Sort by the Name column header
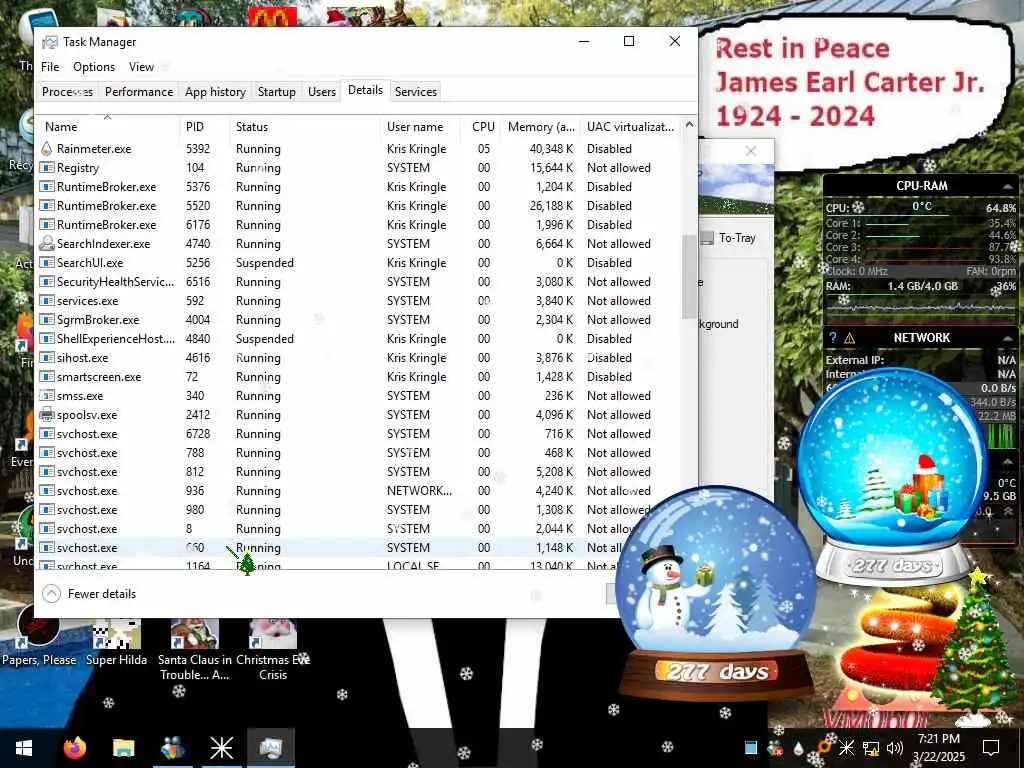1024x768 pixels. (x=108, y=127)
